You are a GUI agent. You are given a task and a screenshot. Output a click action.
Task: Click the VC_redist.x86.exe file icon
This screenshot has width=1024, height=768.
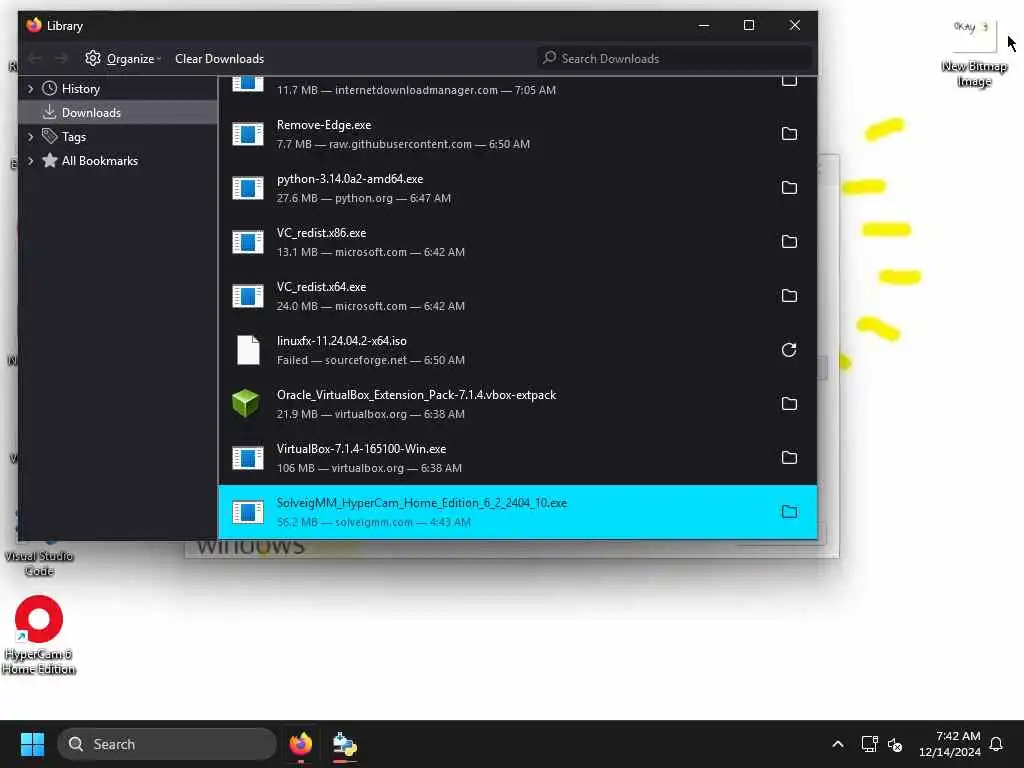click(x=248, y=242)
